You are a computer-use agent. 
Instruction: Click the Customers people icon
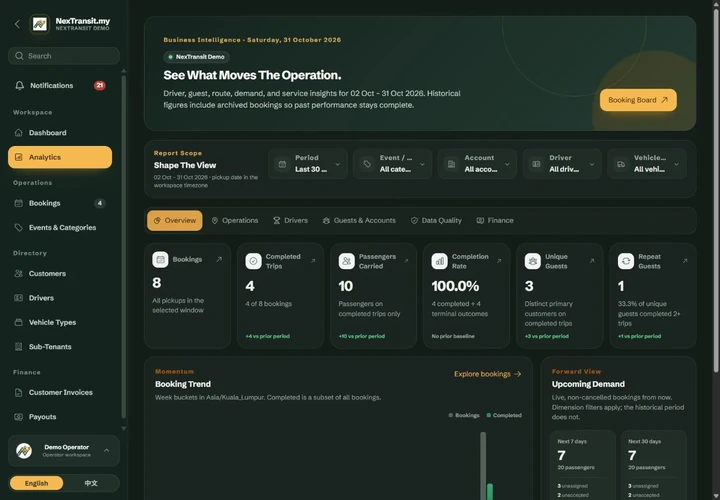point(18,273)
